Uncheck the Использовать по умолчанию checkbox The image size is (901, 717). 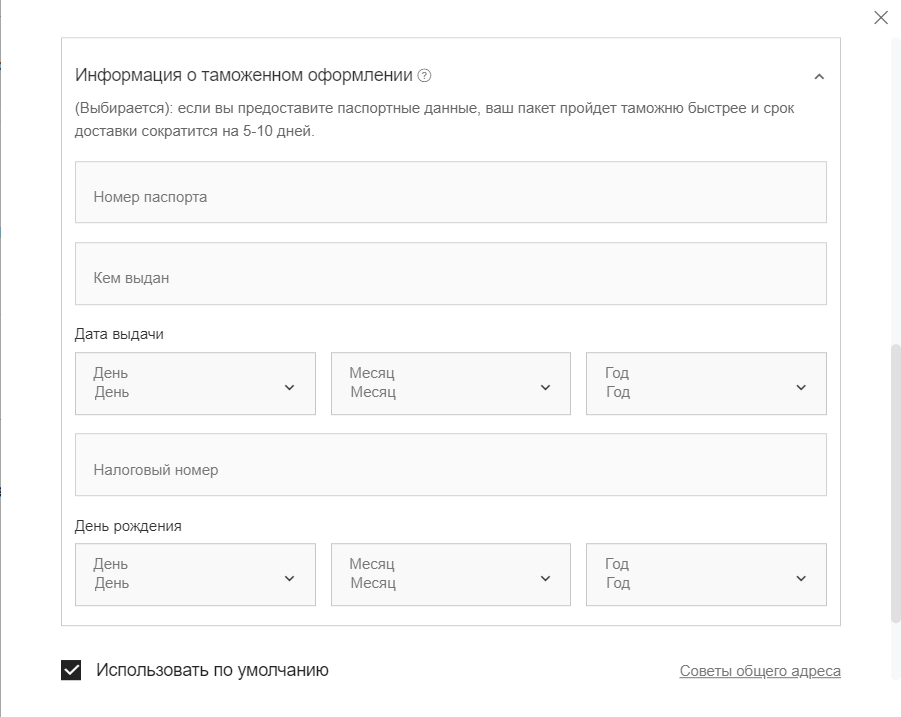[x=71, y=670]
